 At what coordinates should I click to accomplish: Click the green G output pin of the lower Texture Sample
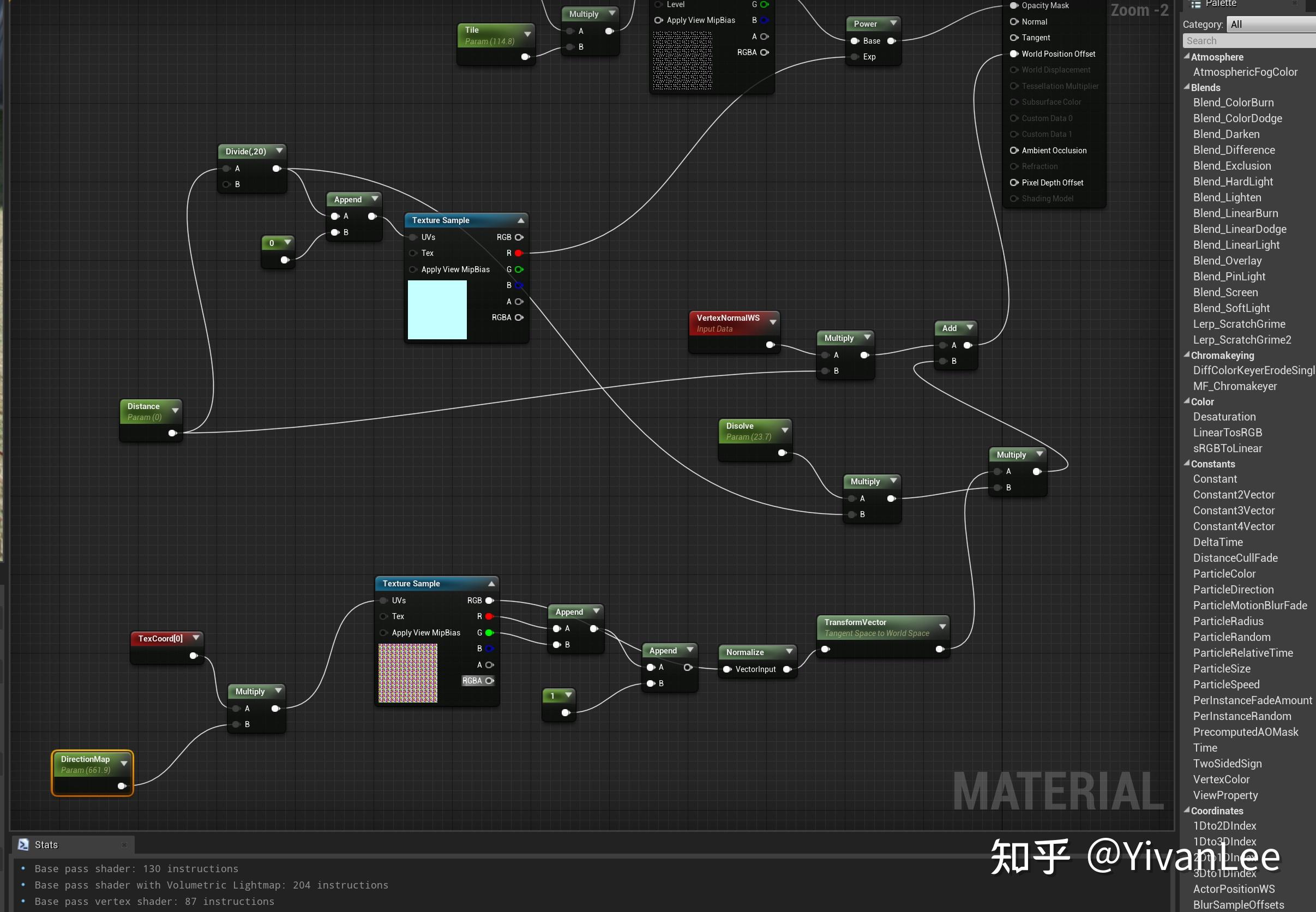click(489, 633)
